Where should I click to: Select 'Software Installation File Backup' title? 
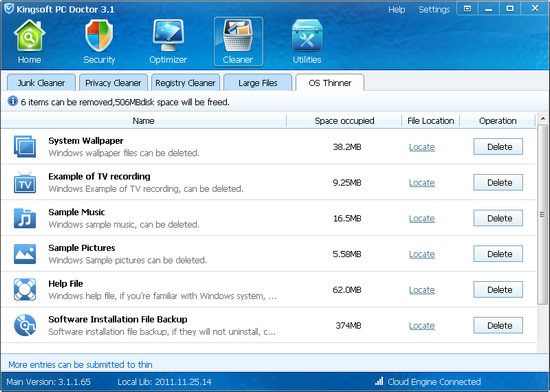118,319
